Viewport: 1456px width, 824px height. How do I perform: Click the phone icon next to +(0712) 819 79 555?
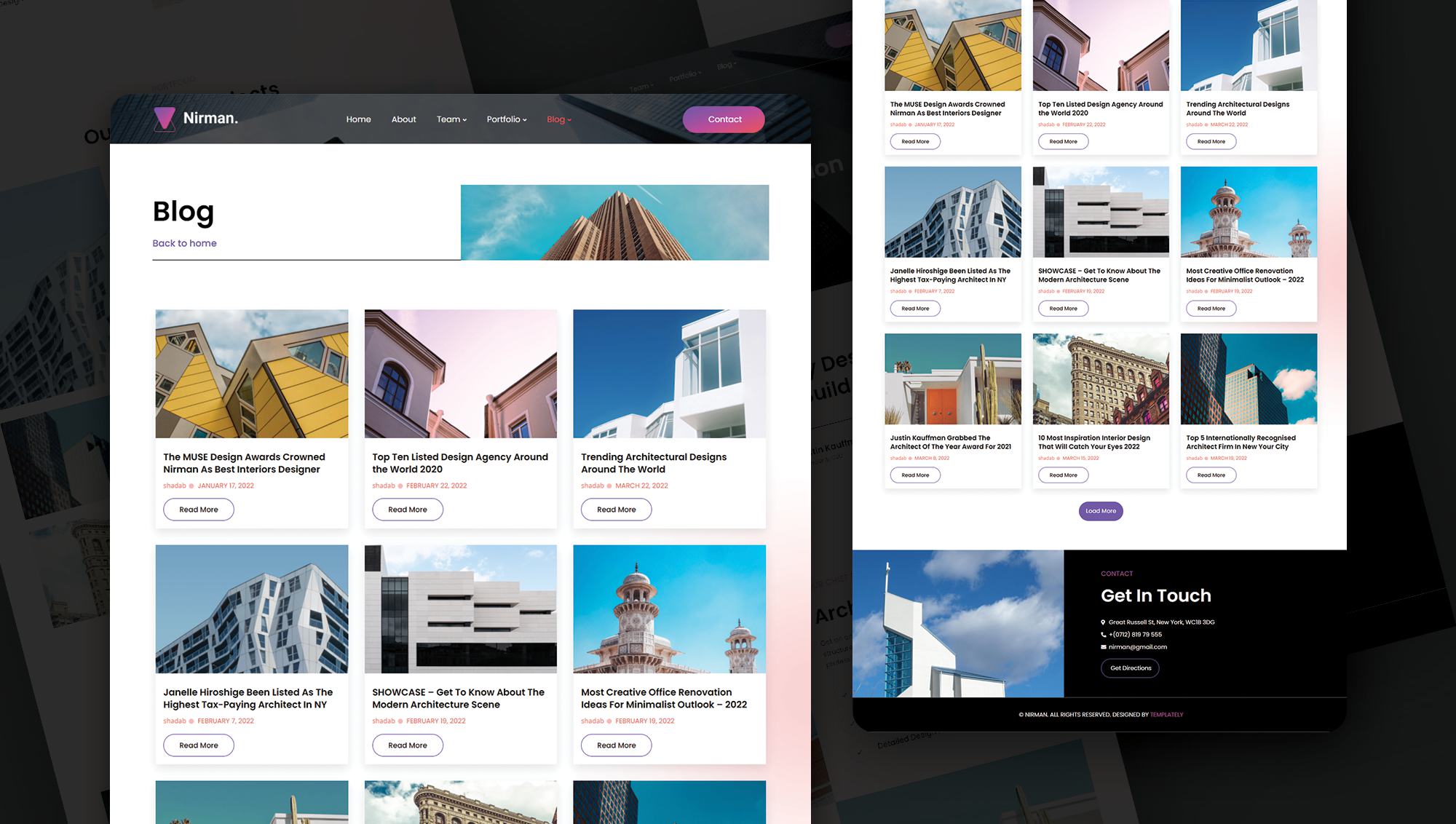tap(1103, 634)
